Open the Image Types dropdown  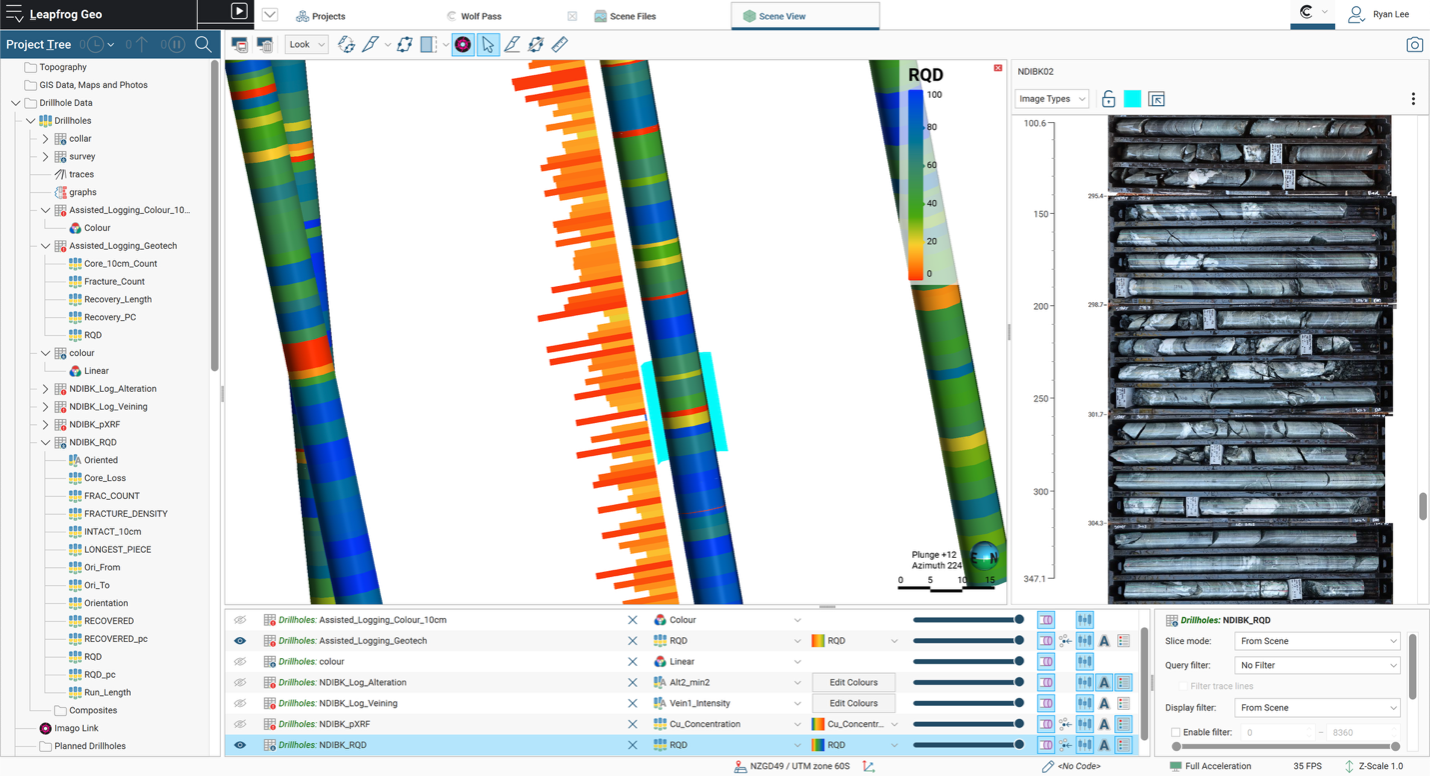coord(1052,99)
